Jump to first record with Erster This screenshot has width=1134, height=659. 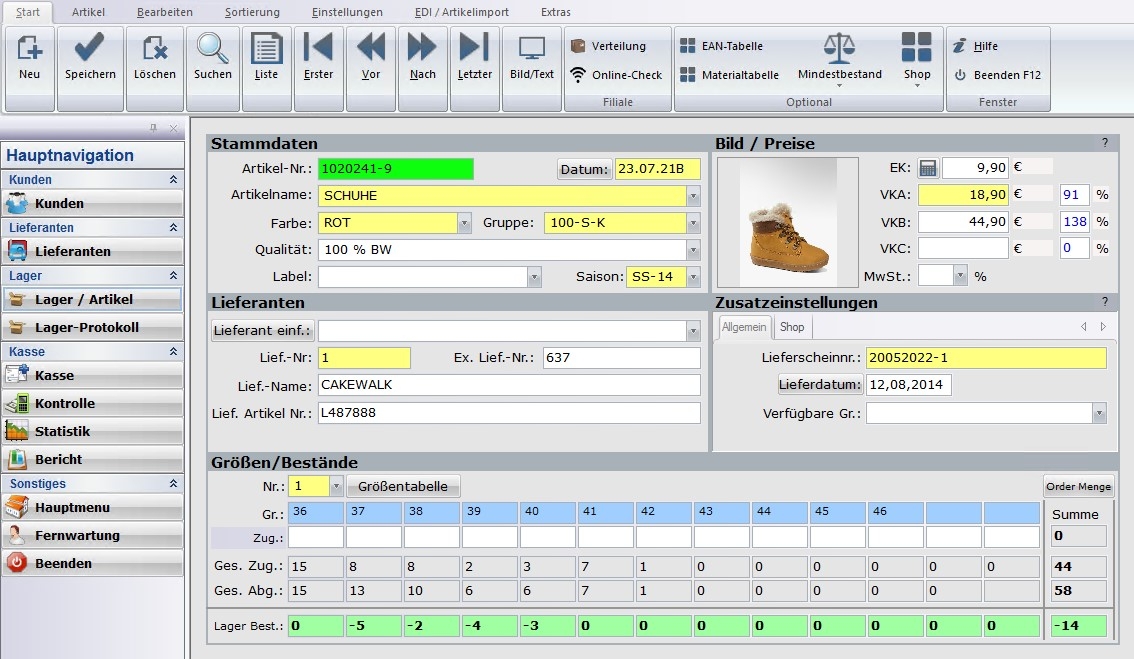pos(318,48)
